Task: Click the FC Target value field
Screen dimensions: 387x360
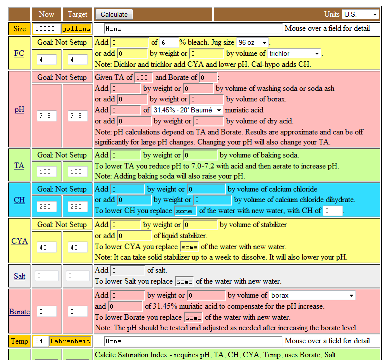Action: [77, 60]
